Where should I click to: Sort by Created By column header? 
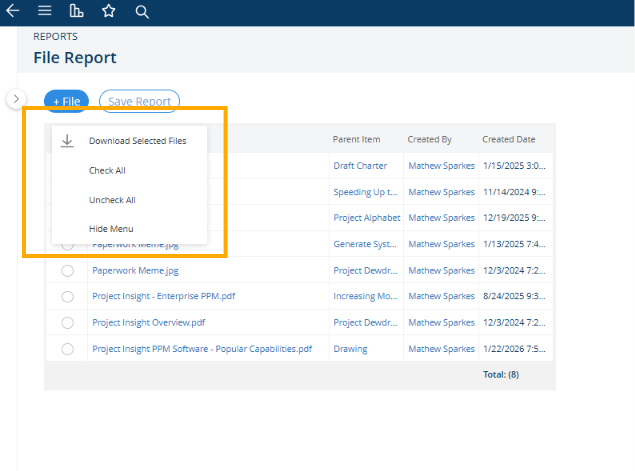pyautogui.click(x=429, y=139)
